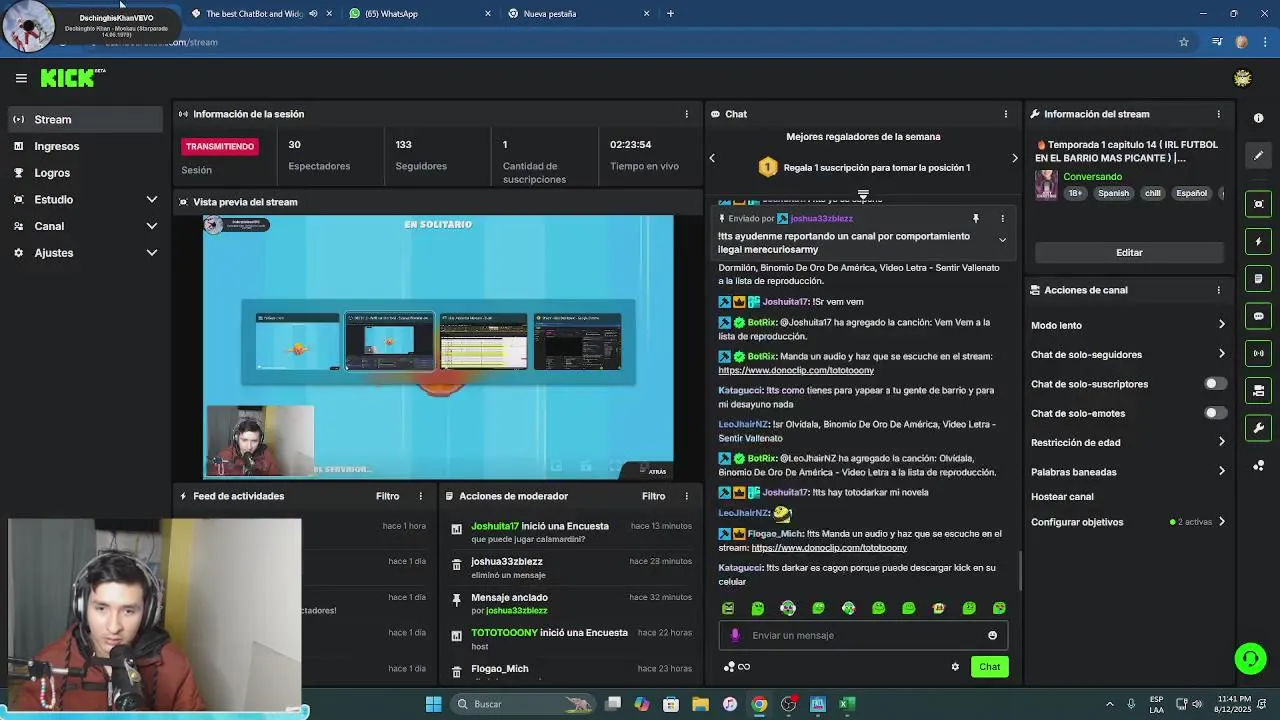The width and height of the screenshot is (1280, 720).
Task: Open the Stream section in the sidebar
Action: coord(84,119)
